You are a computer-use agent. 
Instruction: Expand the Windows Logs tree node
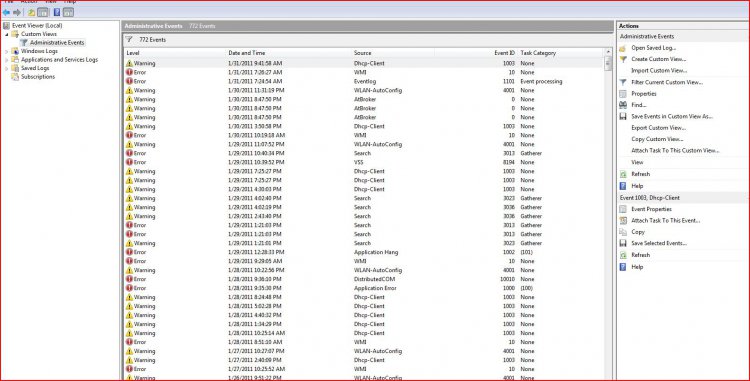[x=7, y=52]
